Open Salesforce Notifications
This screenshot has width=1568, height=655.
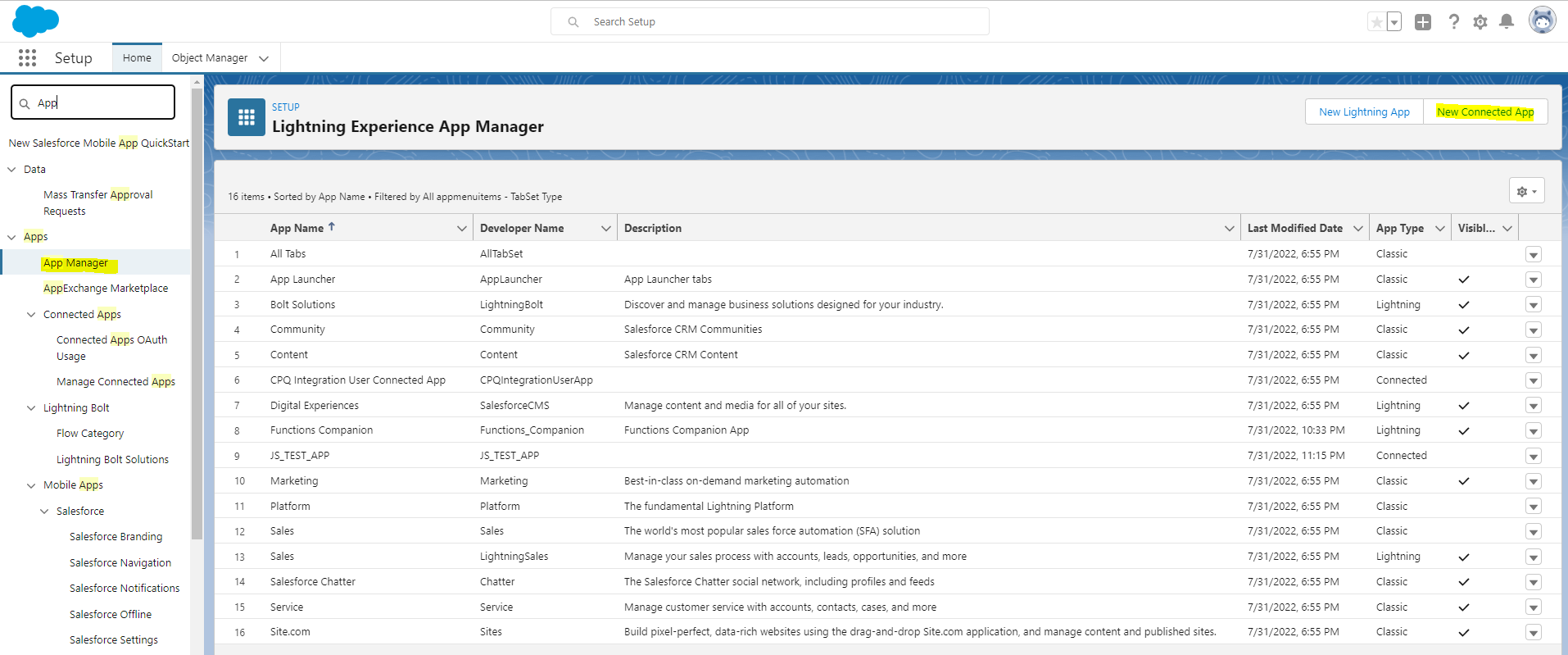125,588
